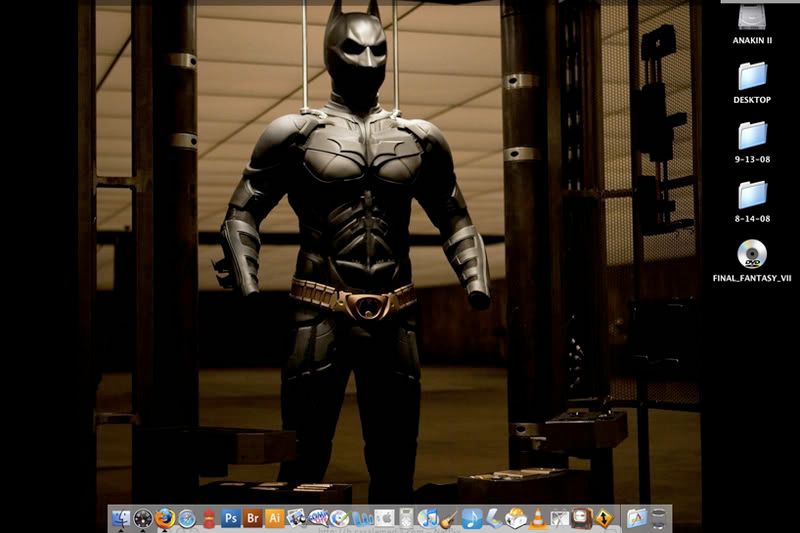Open the gray Apple logo box icon
Screen dimensions: 800x533
[385, 518]
